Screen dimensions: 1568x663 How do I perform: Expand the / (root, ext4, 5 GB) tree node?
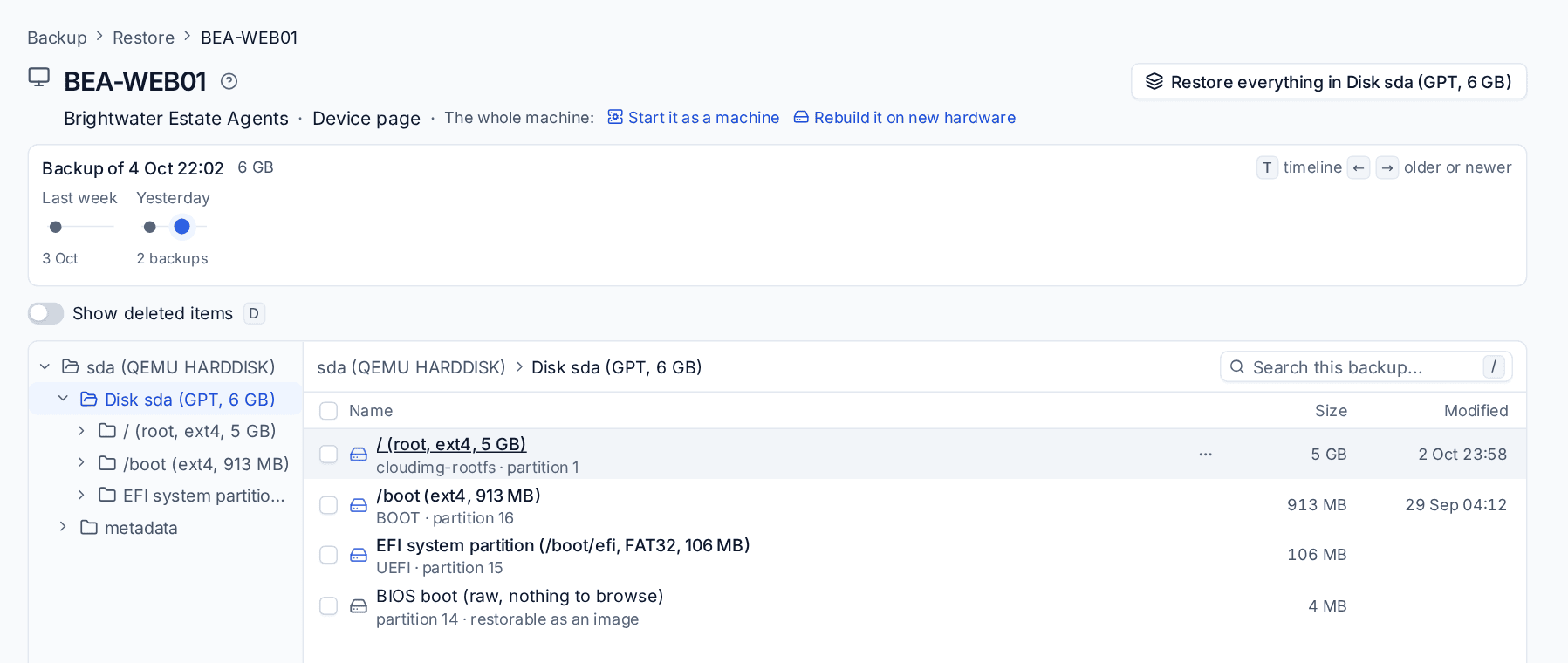pyautogui.click(x=81, y=431)
